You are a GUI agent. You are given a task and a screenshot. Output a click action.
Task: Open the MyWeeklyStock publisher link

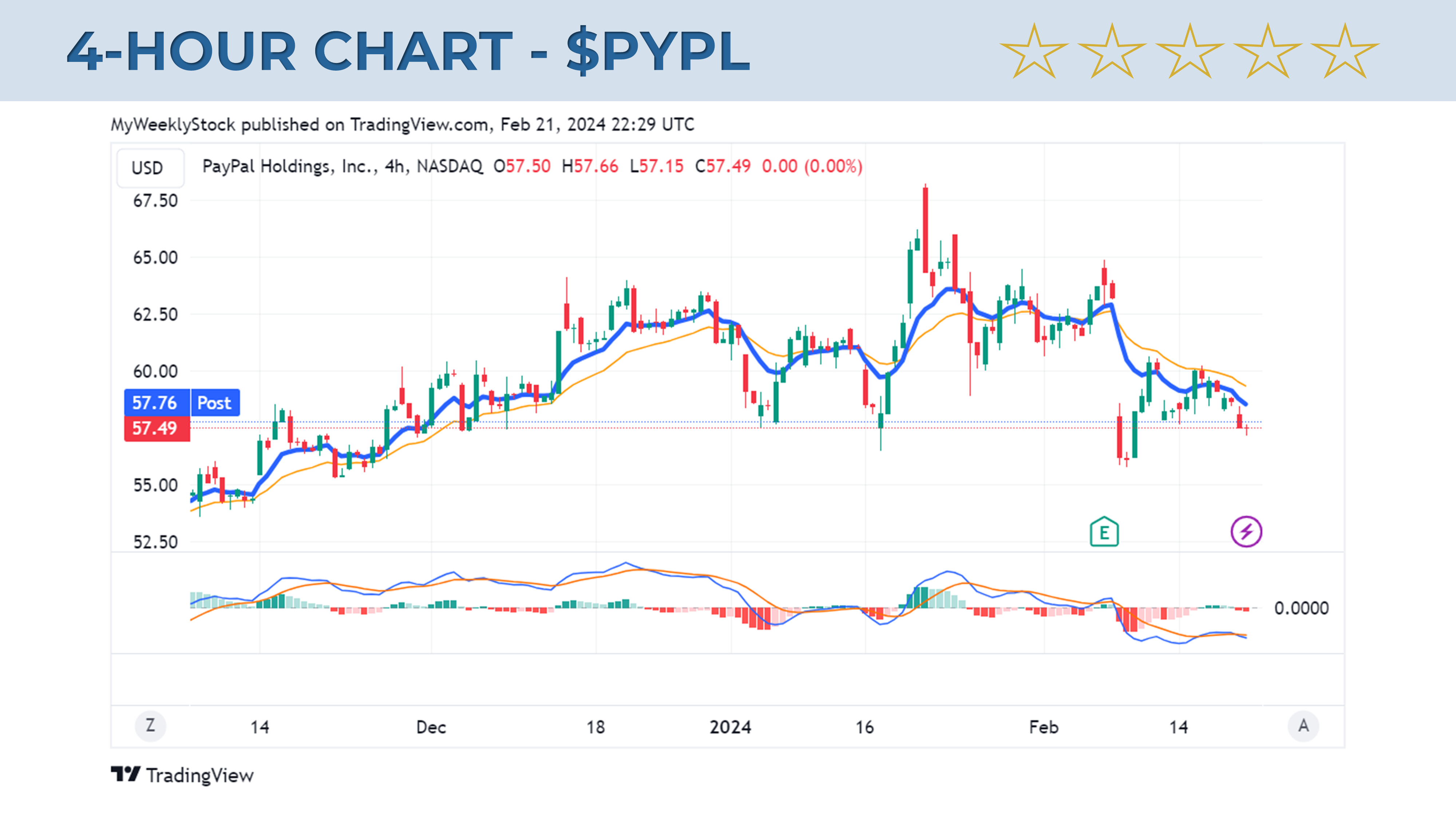coord(173,125)
